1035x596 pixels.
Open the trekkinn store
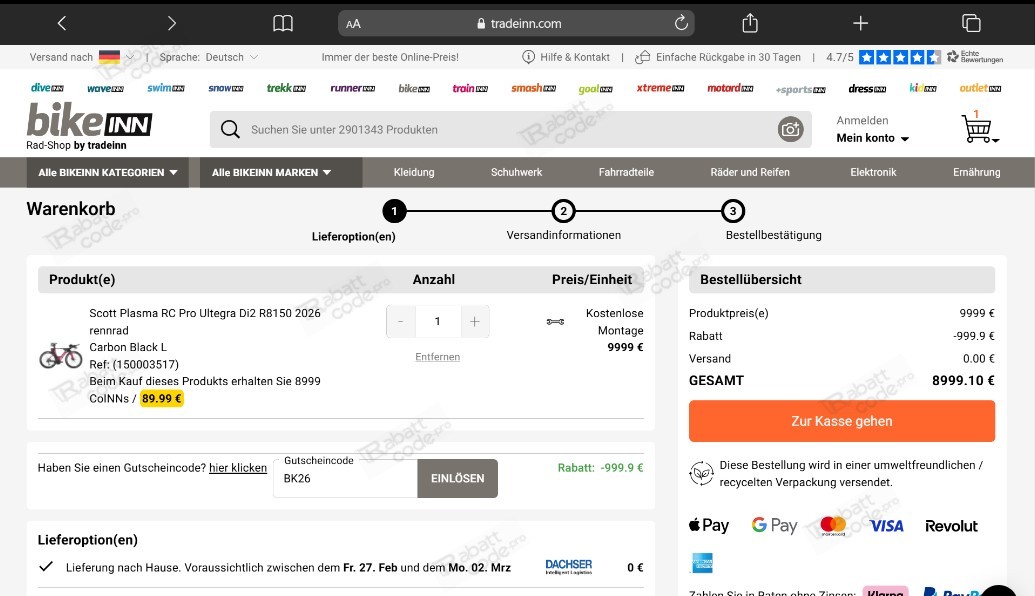[286, 88]
